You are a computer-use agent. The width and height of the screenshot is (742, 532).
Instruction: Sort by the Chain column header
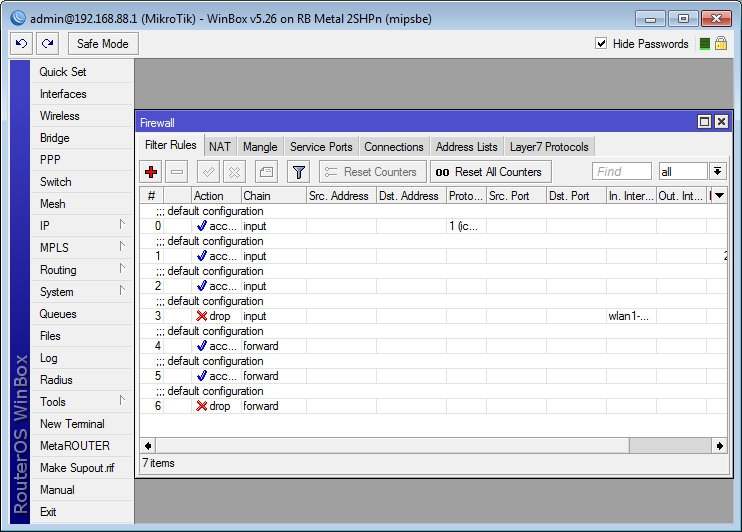point(274,195)
